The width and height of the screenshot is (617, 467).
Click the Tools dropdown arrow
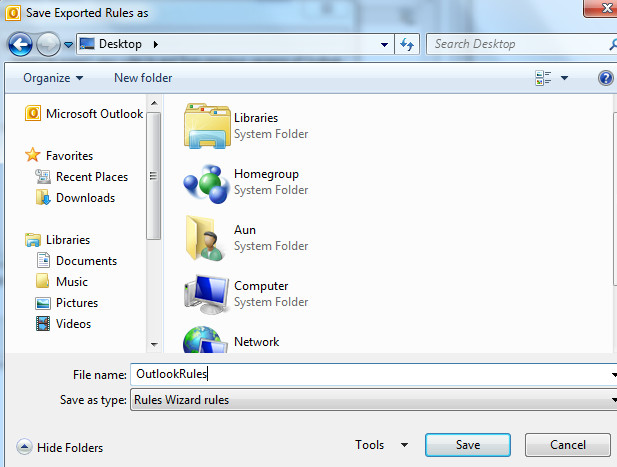(x=404, y=445)
